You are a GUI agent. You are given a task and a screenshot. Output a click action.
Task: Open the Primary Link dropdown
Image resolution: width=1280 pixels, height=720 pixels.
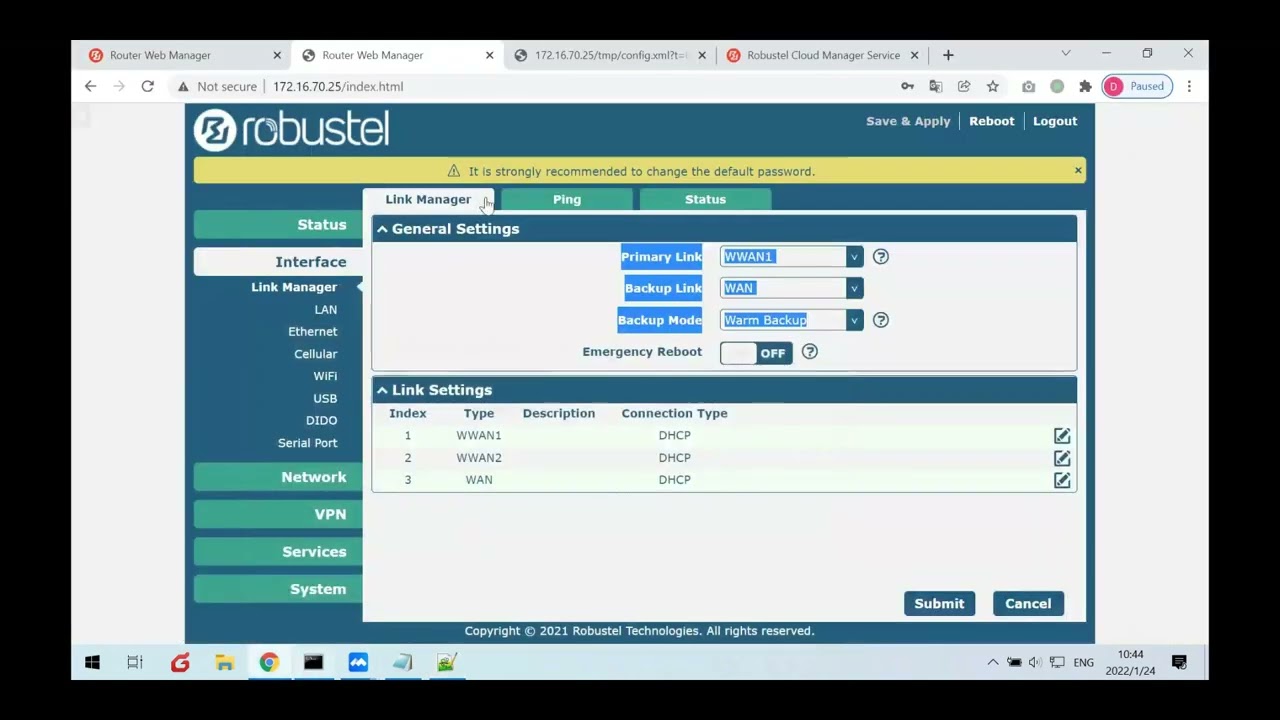click(x=853, y=256)
